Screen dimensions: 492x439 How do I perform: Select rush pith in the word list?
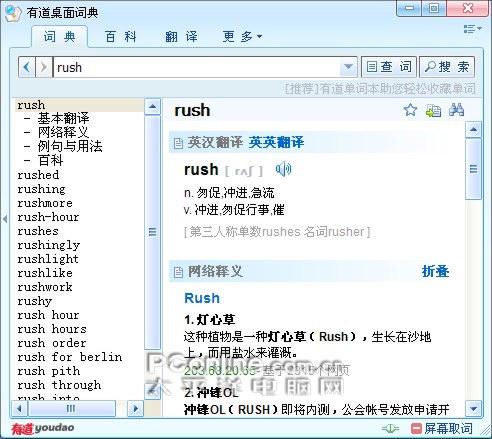(x=49, y=371)
